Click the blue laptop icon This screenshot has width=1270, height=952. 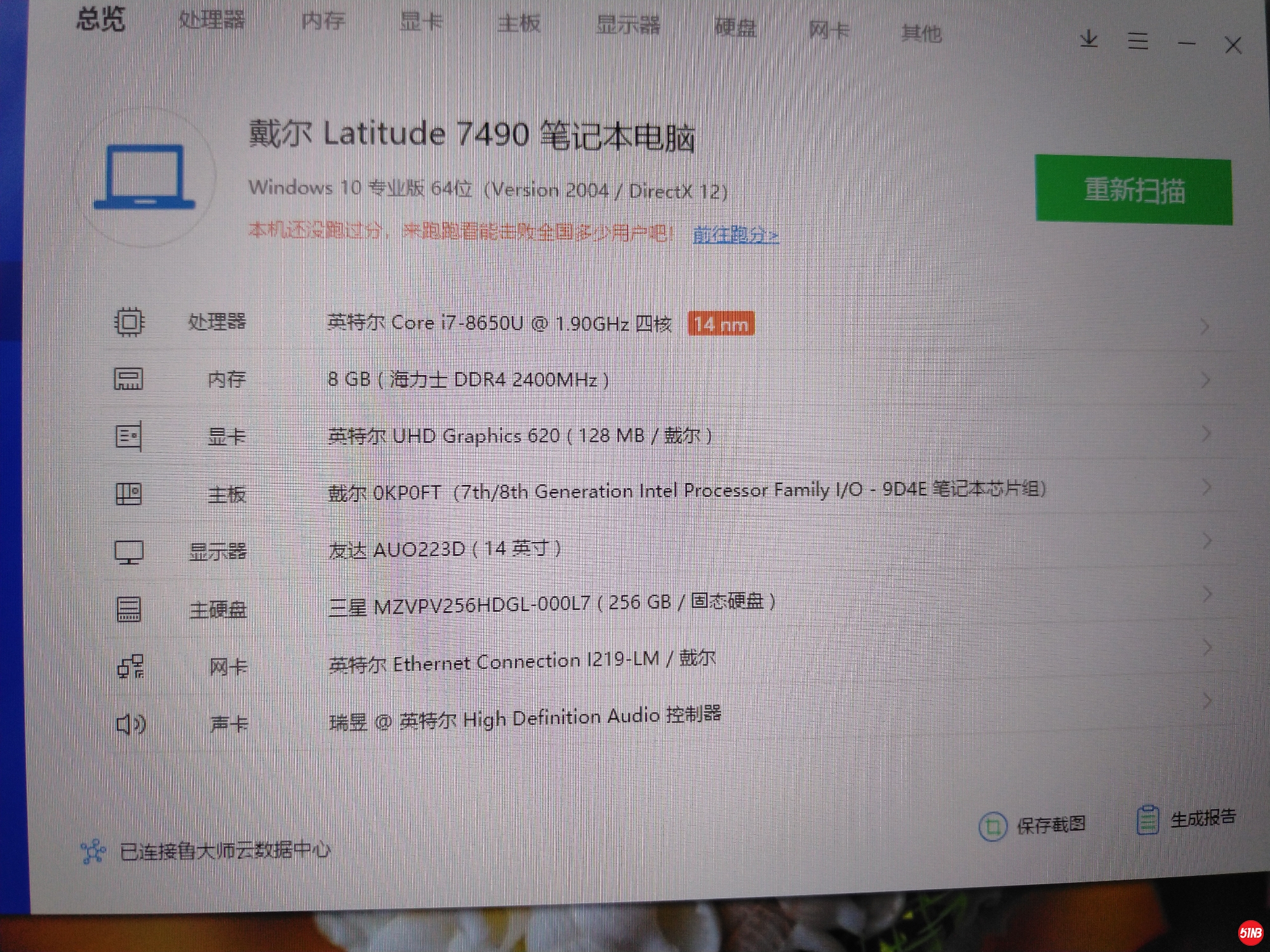click(x=145, y=177)
